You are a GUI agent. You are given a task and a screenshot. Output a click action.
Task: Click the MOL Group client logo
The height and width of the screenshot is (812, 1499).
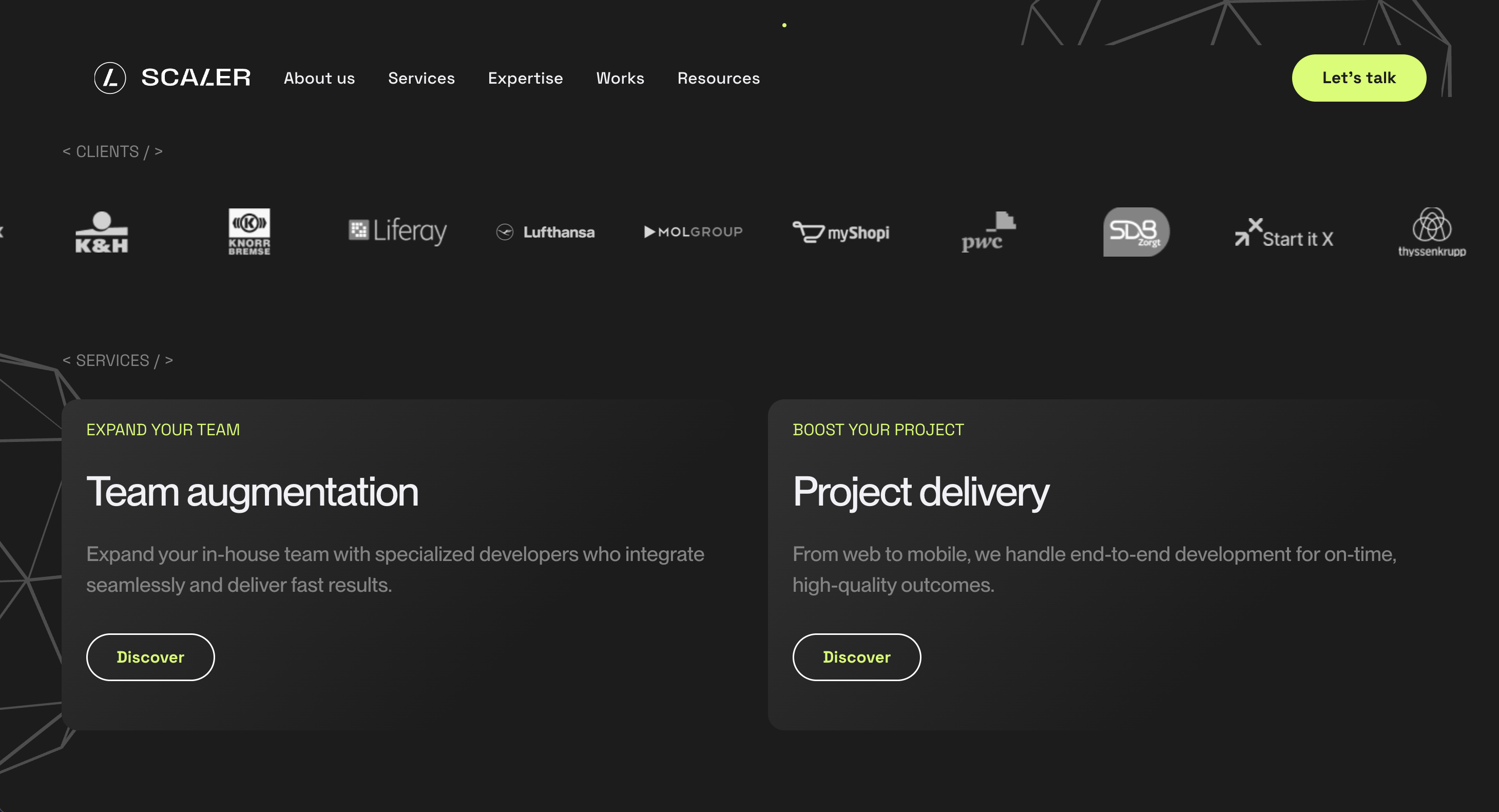[x=693, y=231]
